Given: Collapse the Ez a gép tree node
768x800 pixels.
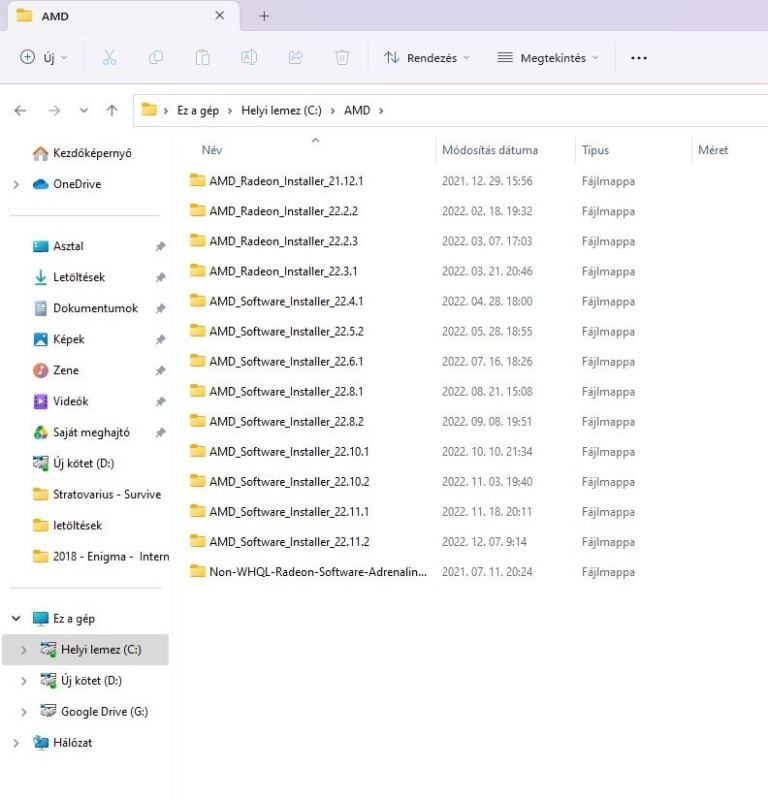Looking at the screenshot, I should pos(16,618).
